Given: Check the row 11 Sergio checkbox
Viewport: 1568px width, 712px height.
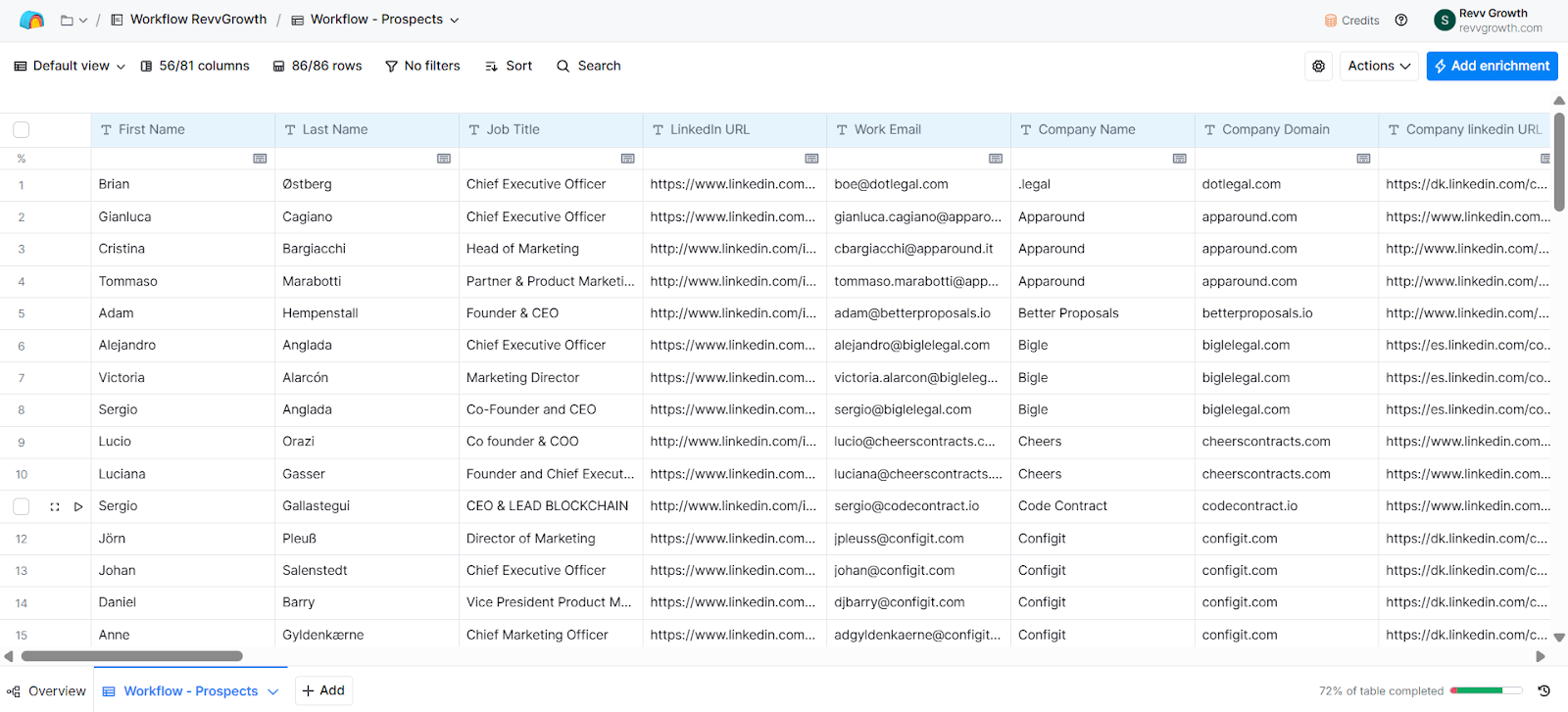Looking at the screenshot, I should coord(22,506).
